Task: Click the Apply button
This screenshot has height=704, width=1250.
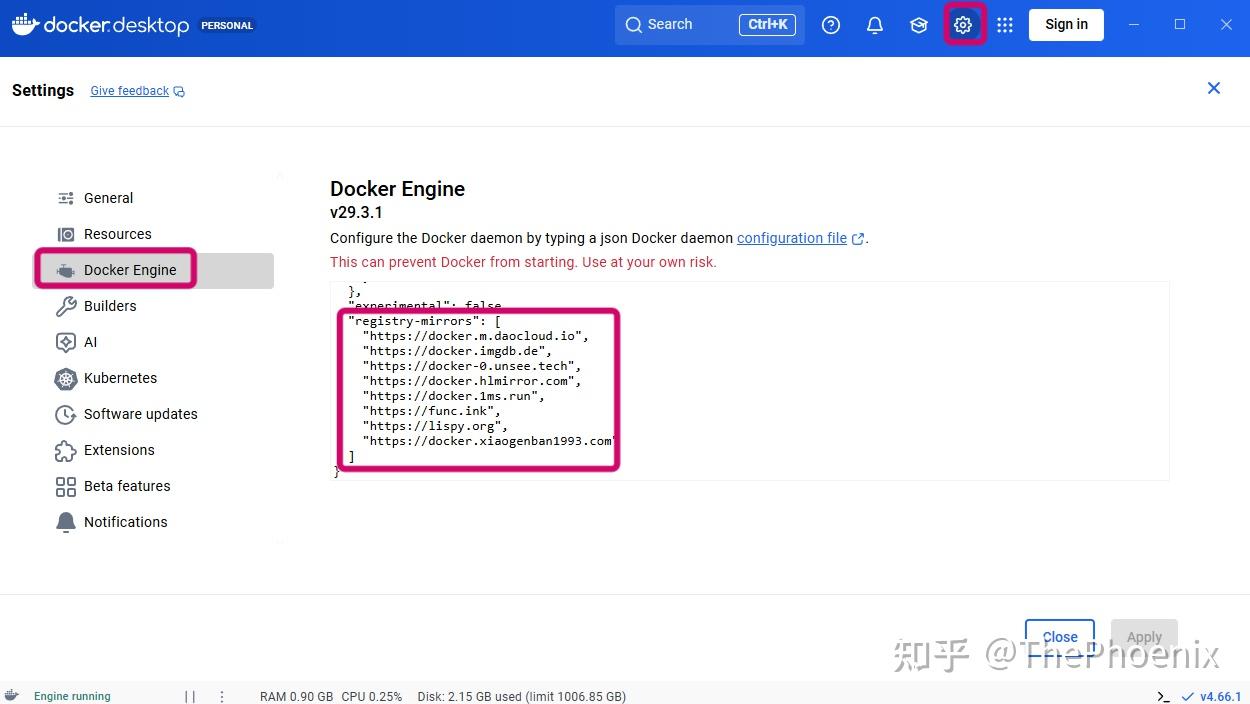Action: click(x=1144, y=637)
